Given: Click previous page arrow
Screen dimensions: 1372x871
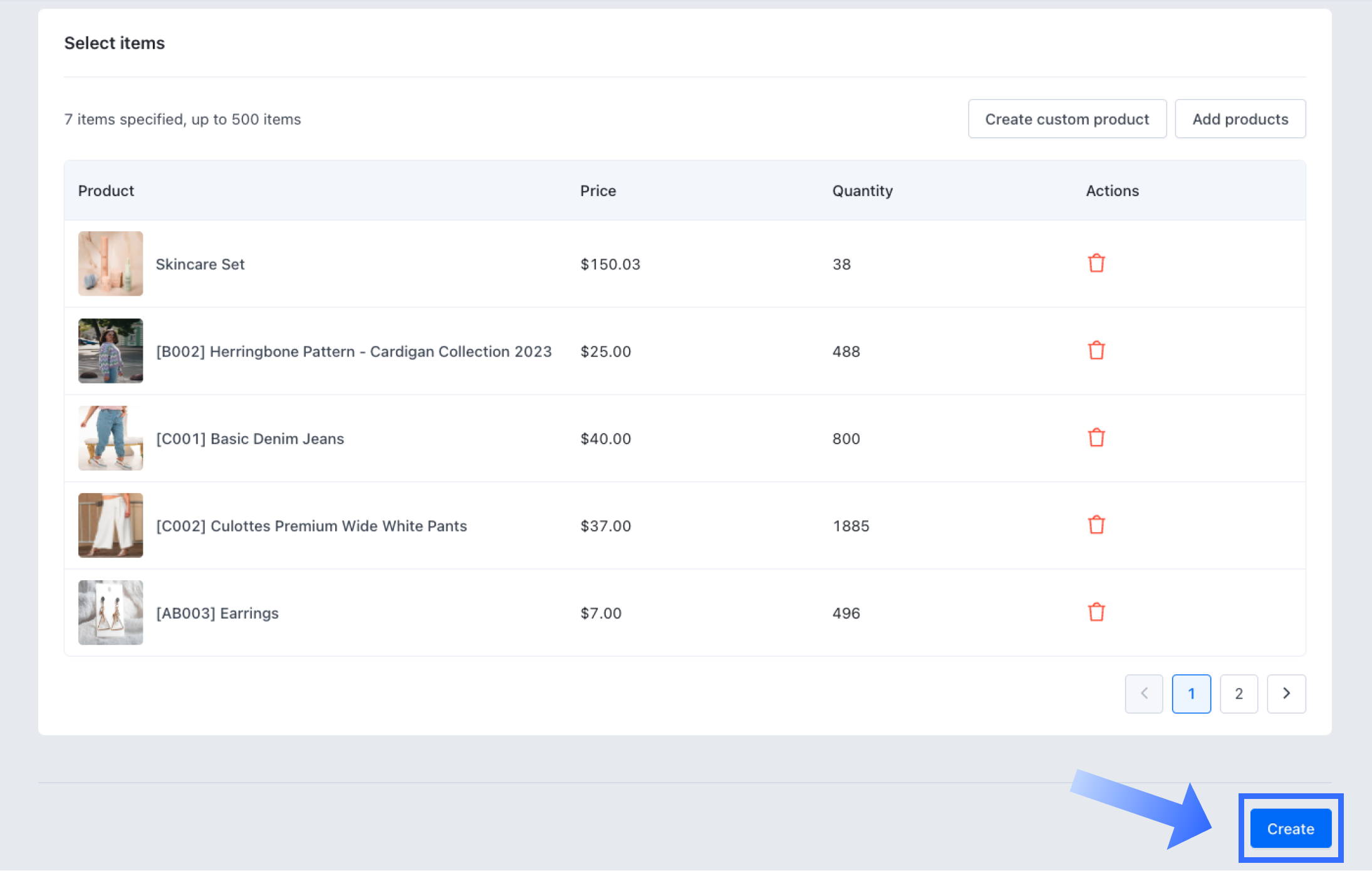Looking at the screenshot, I should tap(1143, 693).
